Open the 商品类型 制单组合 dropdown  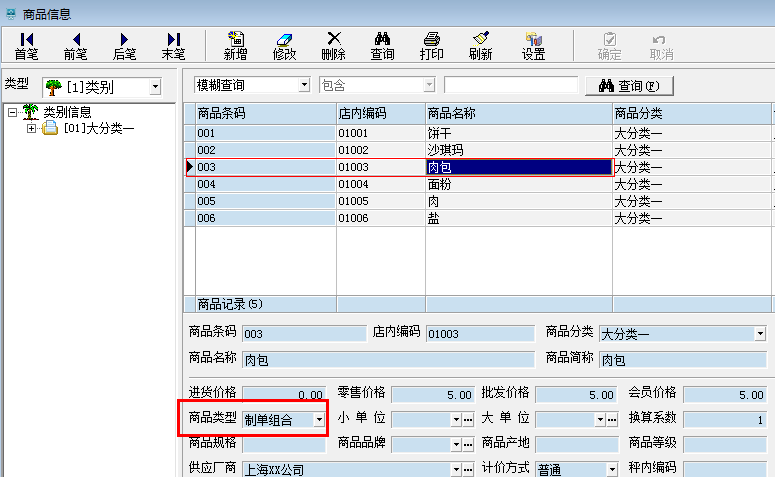(319, 420)
